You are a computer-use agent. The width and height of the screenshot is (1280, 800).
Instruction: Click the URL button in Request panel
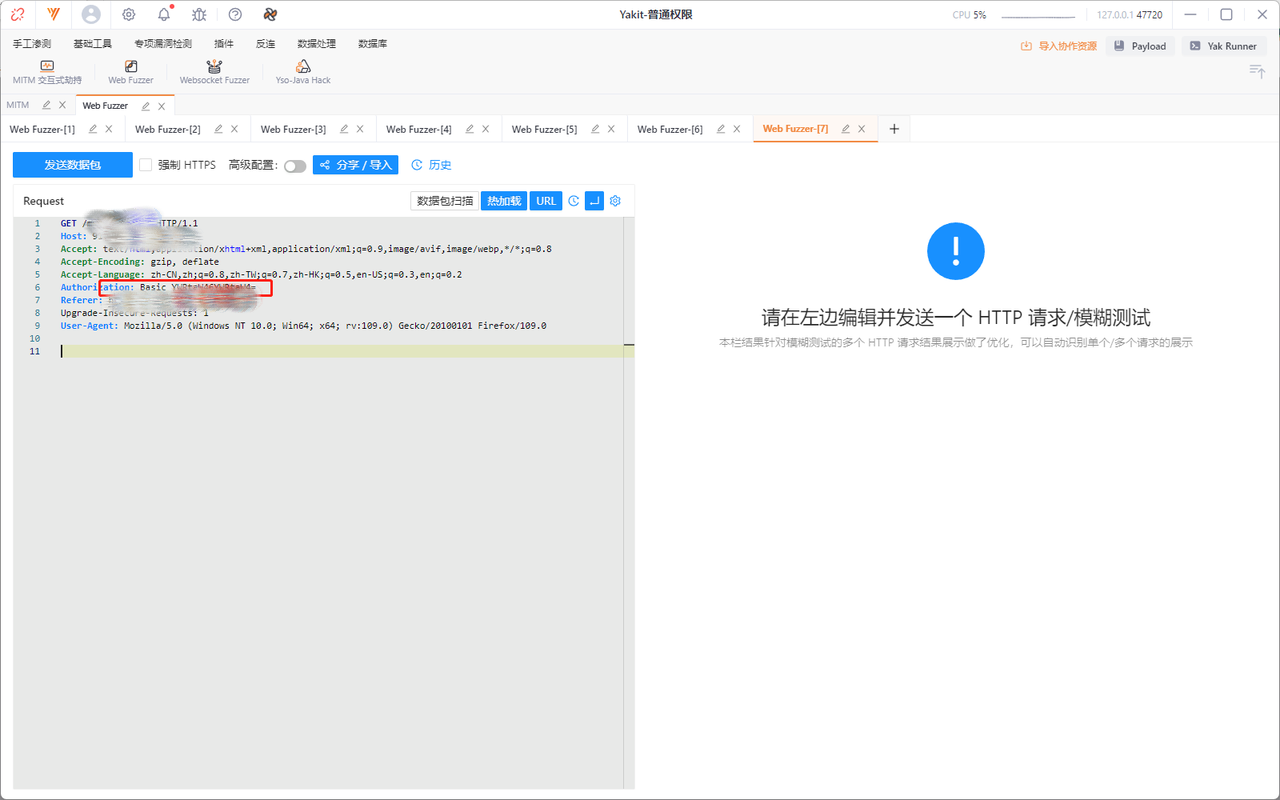(546, 201)
